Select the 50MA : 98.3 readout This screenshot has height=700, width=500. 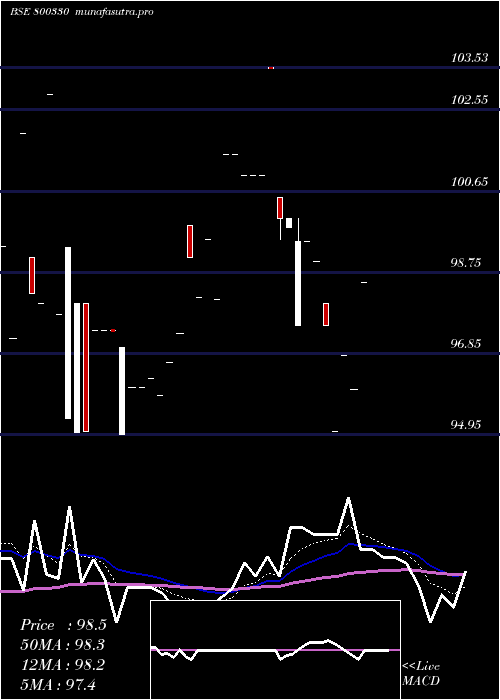coord(63,645)
